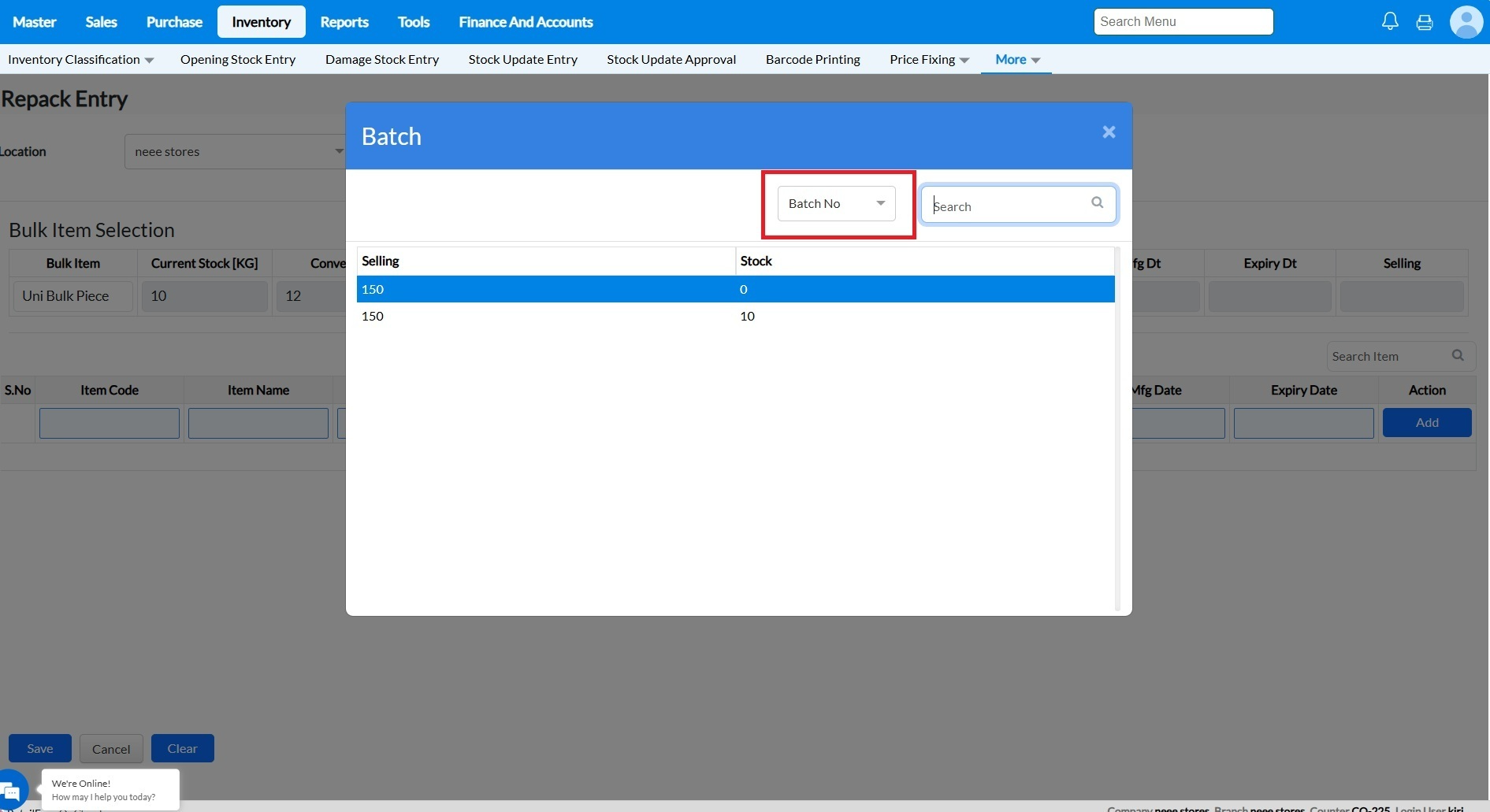Open the Sales menu
The width and height of the screenshot is (1490, 812).
pos(101,22)
